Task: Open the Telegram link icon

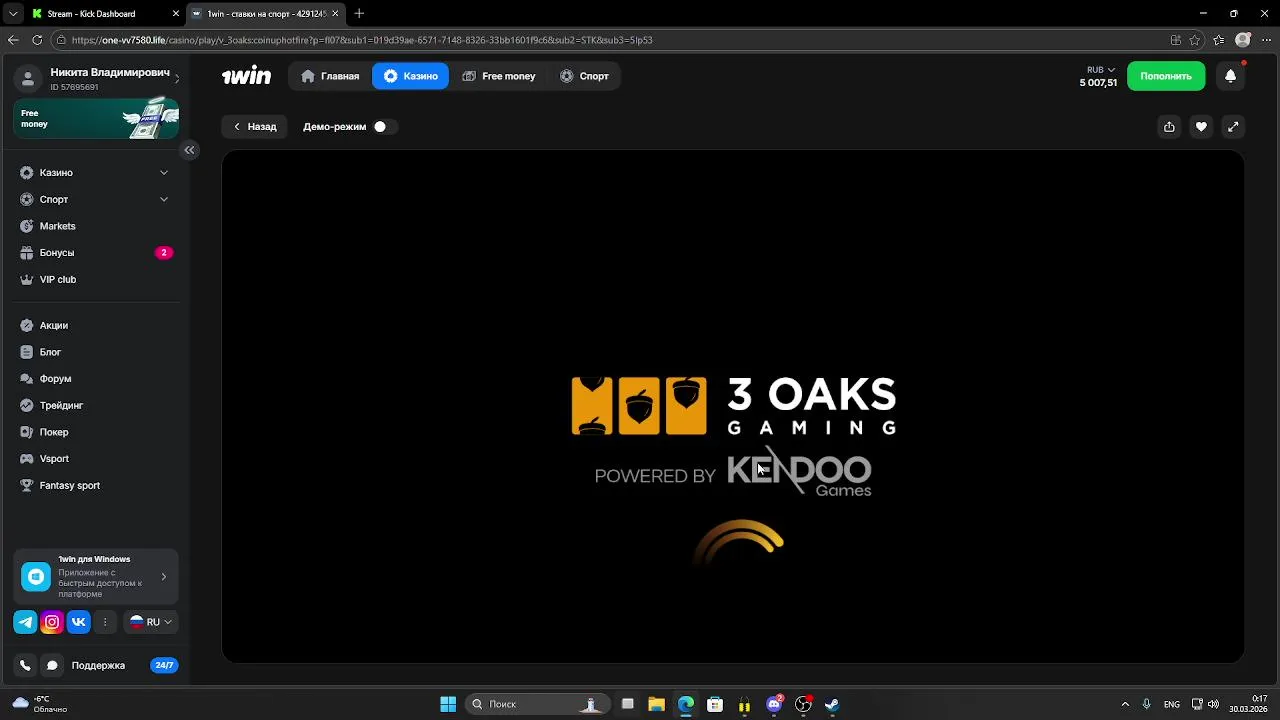Action: [25, 622]
